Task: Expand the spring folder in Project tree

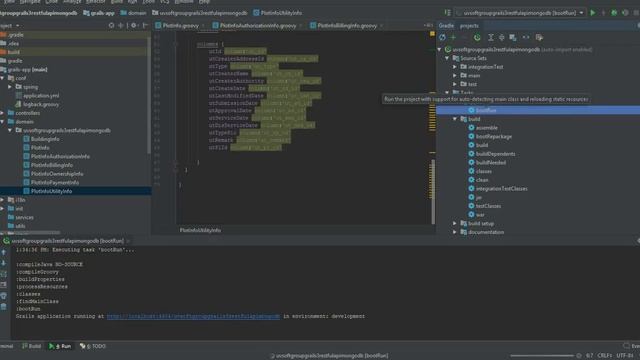Action: pyautogui.click(x=10, y=87)
